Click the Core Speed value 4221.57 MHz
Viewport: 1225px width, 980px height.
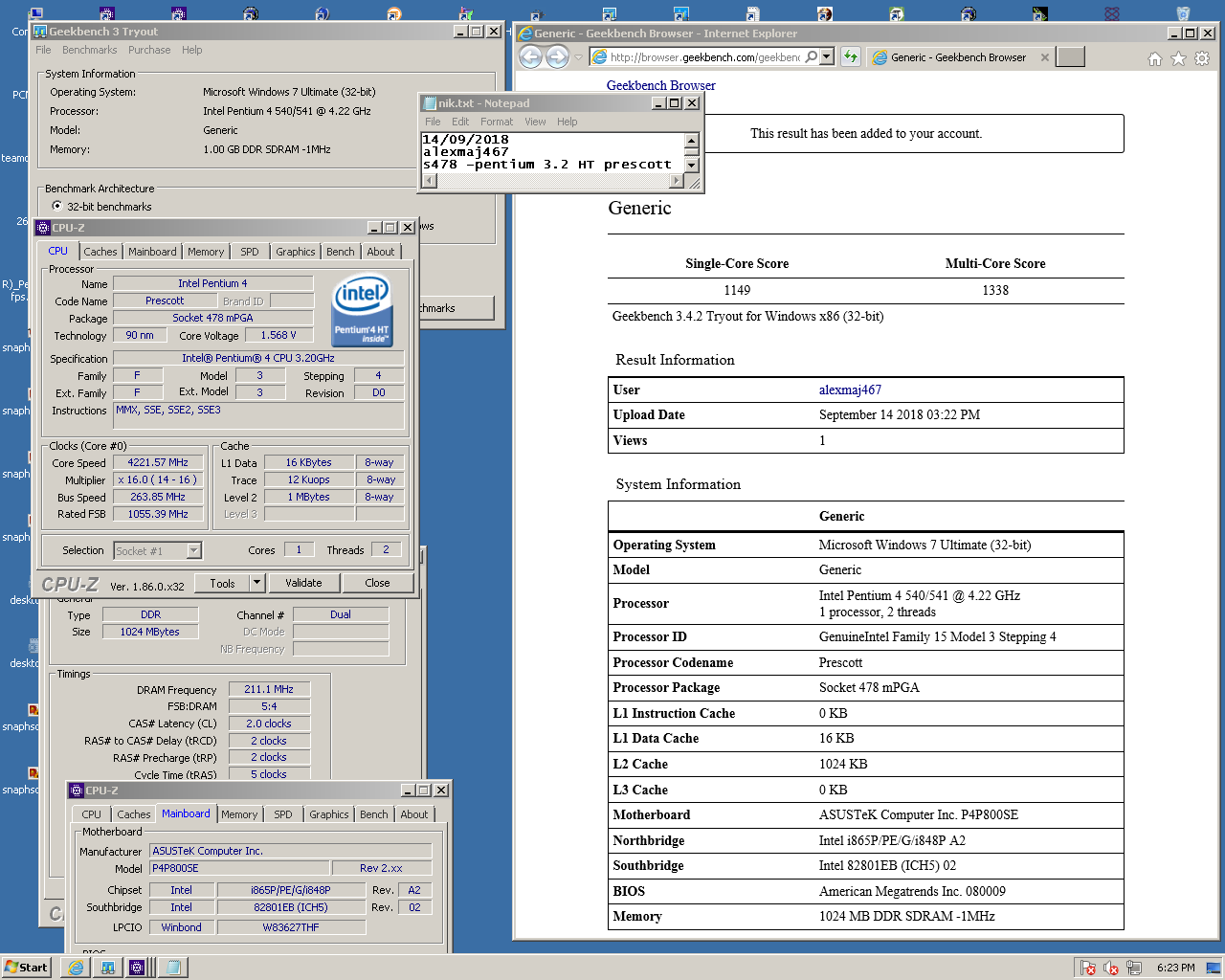158,462
